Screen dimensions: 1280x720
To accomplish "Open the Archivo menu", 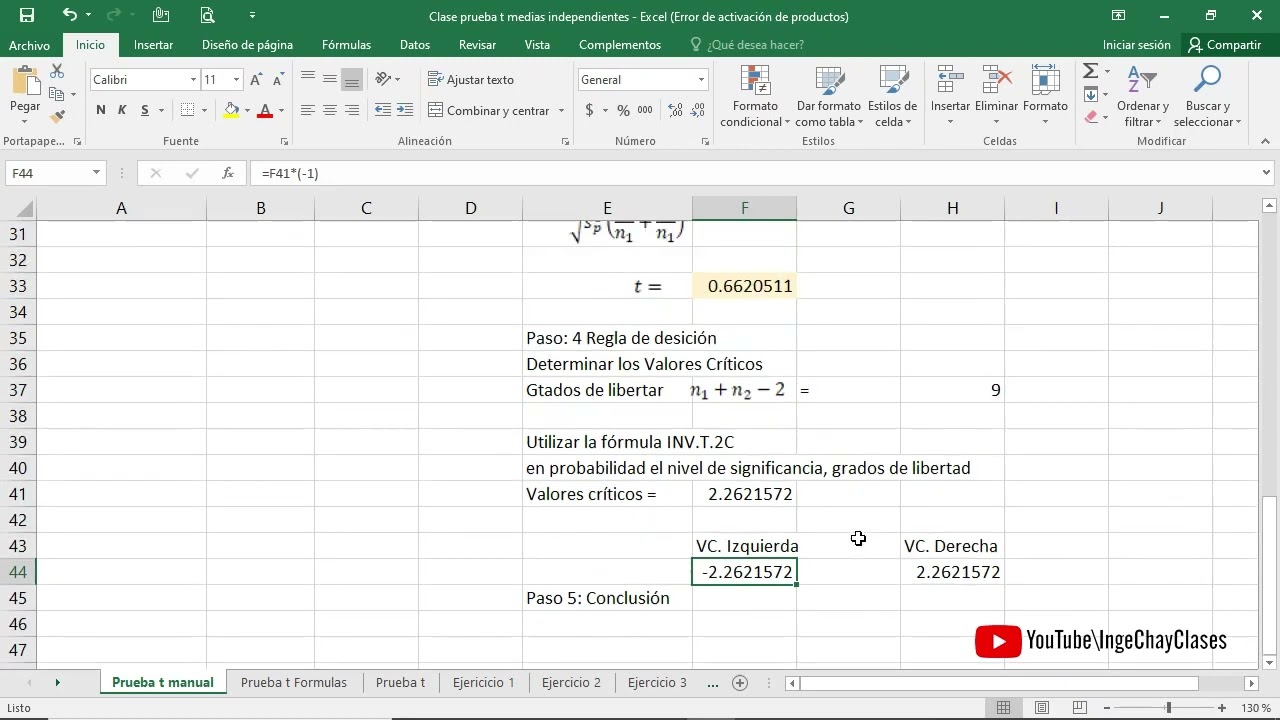I will pos(29,45).
